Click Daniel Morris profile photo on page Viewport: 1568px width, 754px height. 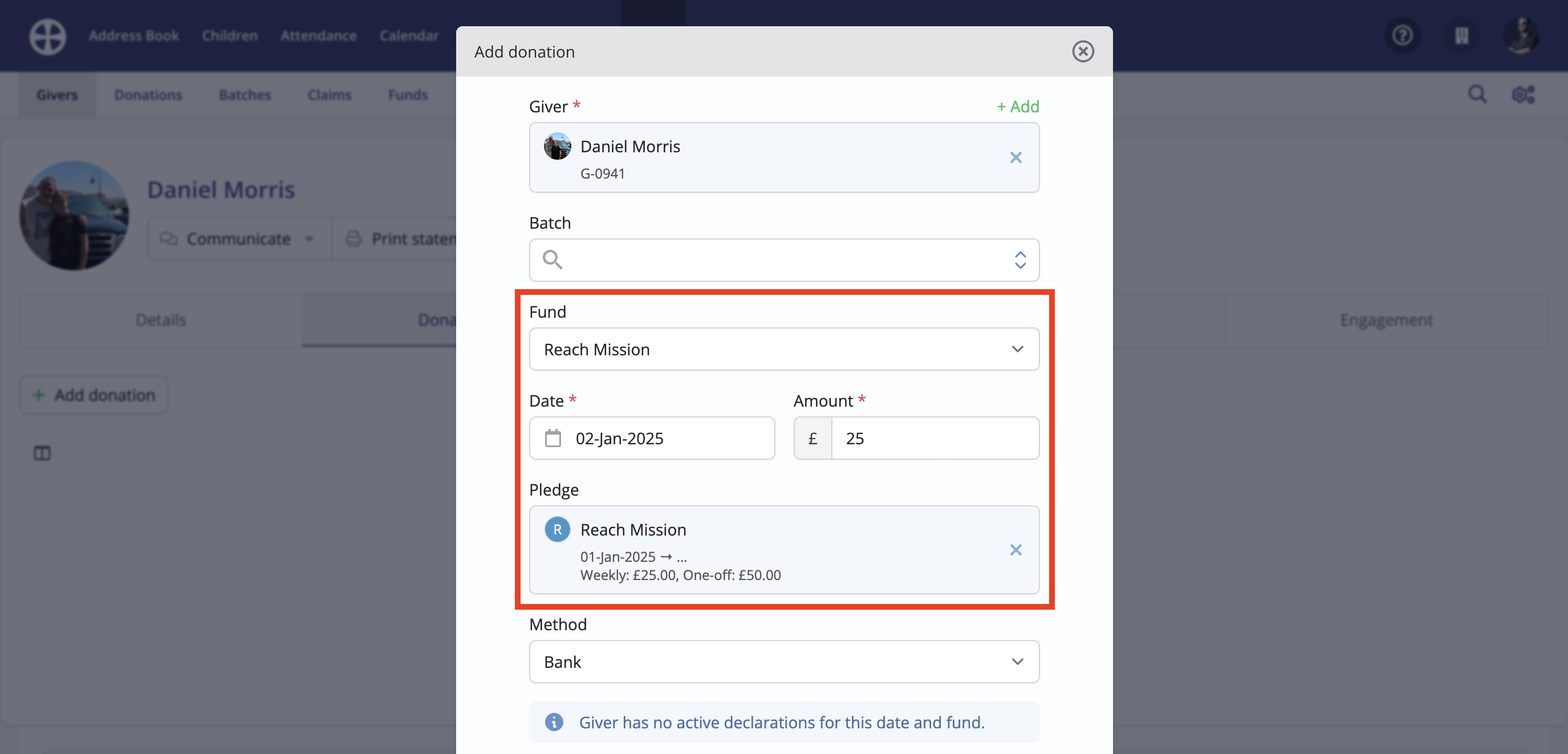(74, 216)
